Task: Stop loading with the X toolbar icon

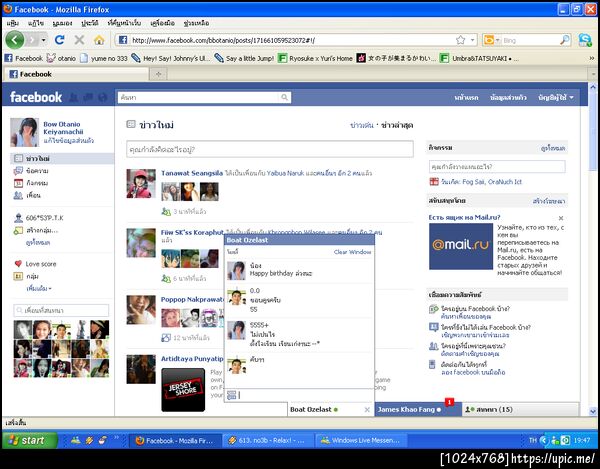Action: tap(79, 40)
